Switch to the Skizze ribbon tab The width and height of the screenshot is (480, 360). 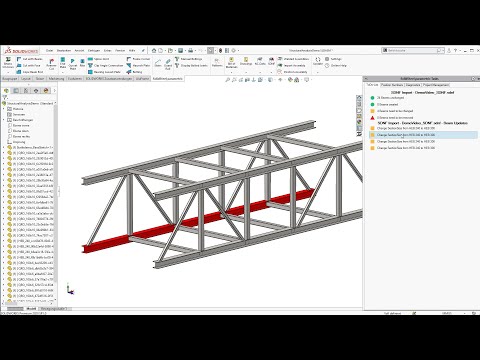coord(40,79)
